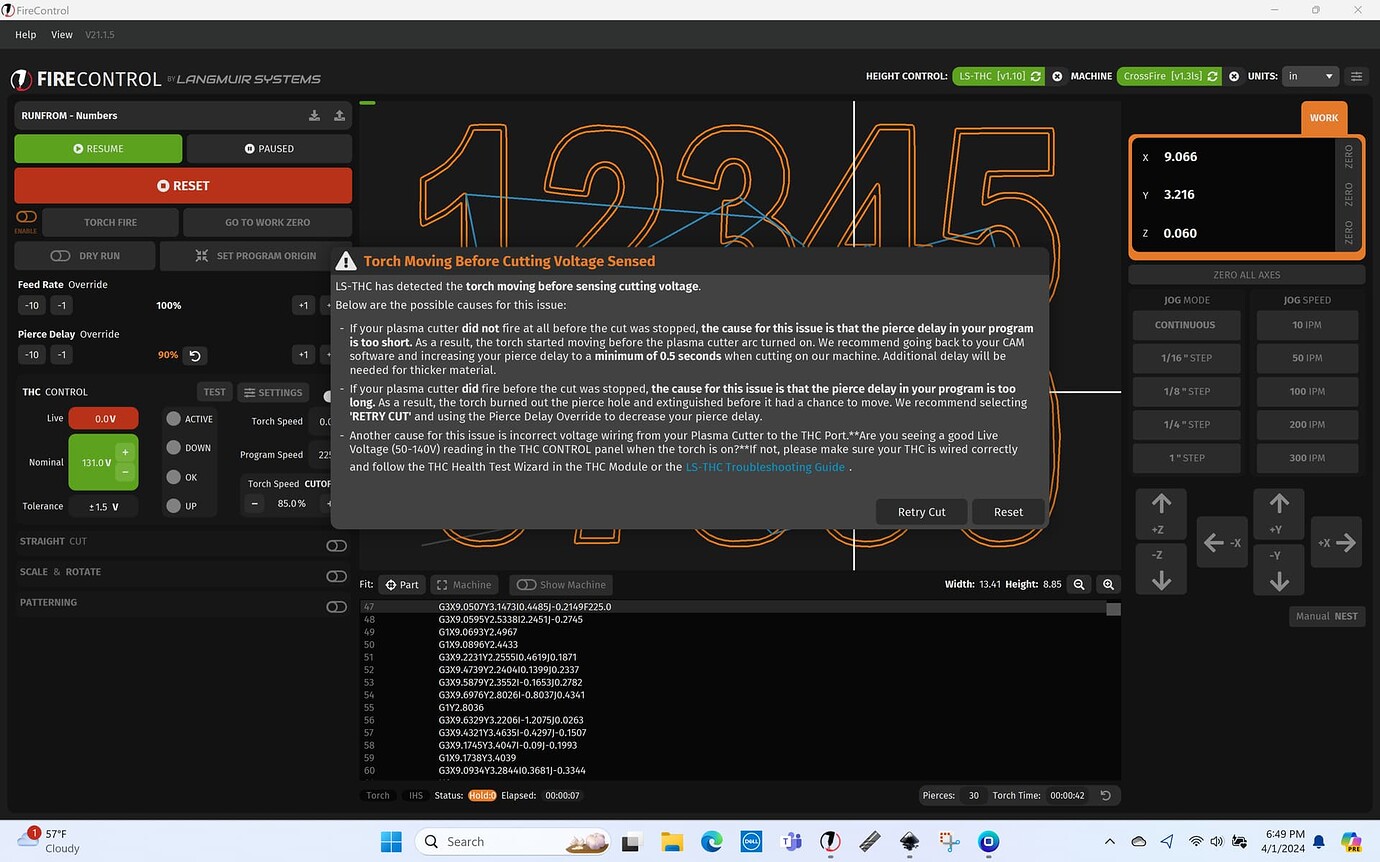Open the View menu
Viewport: 1380px width, 862px height.
[62, 34]
